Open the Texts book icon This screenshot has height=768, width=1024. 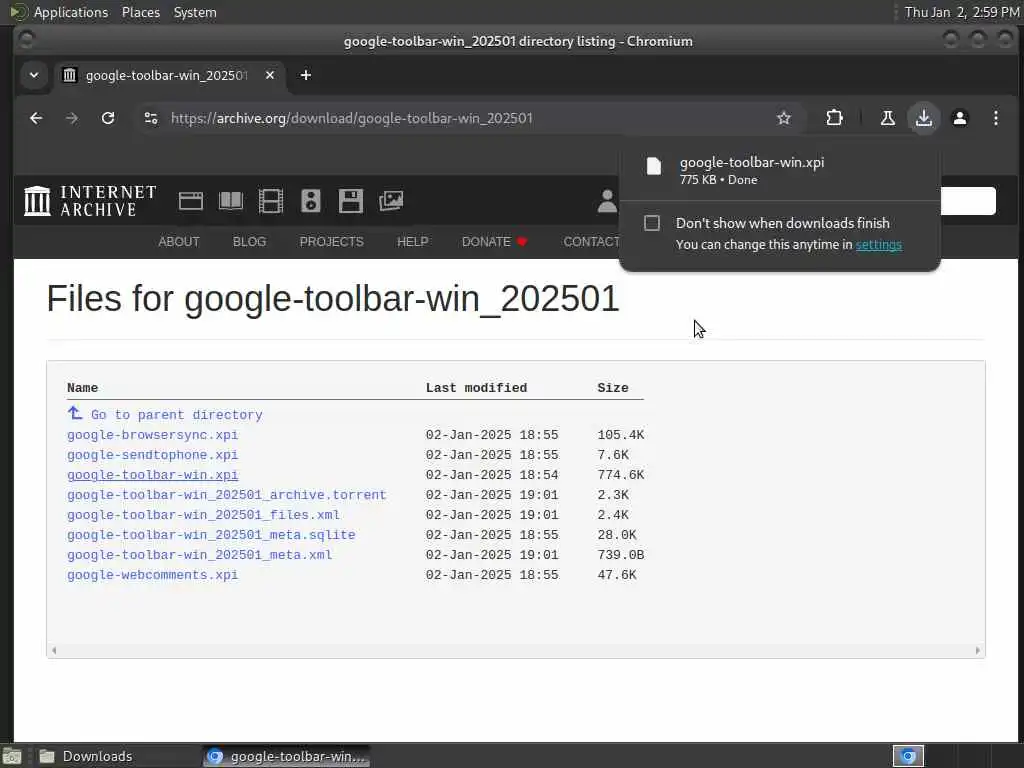point(231,200)
